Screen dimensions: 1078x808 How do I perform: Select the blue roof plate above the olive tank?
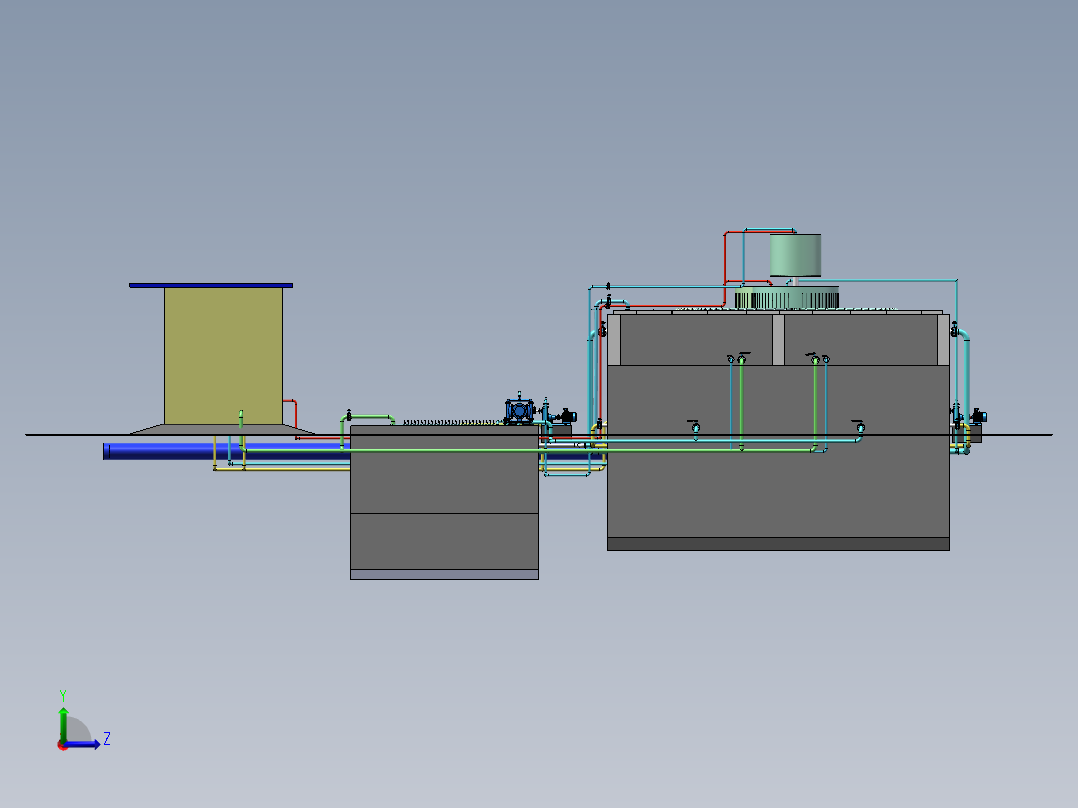click(x=211, y=285)
